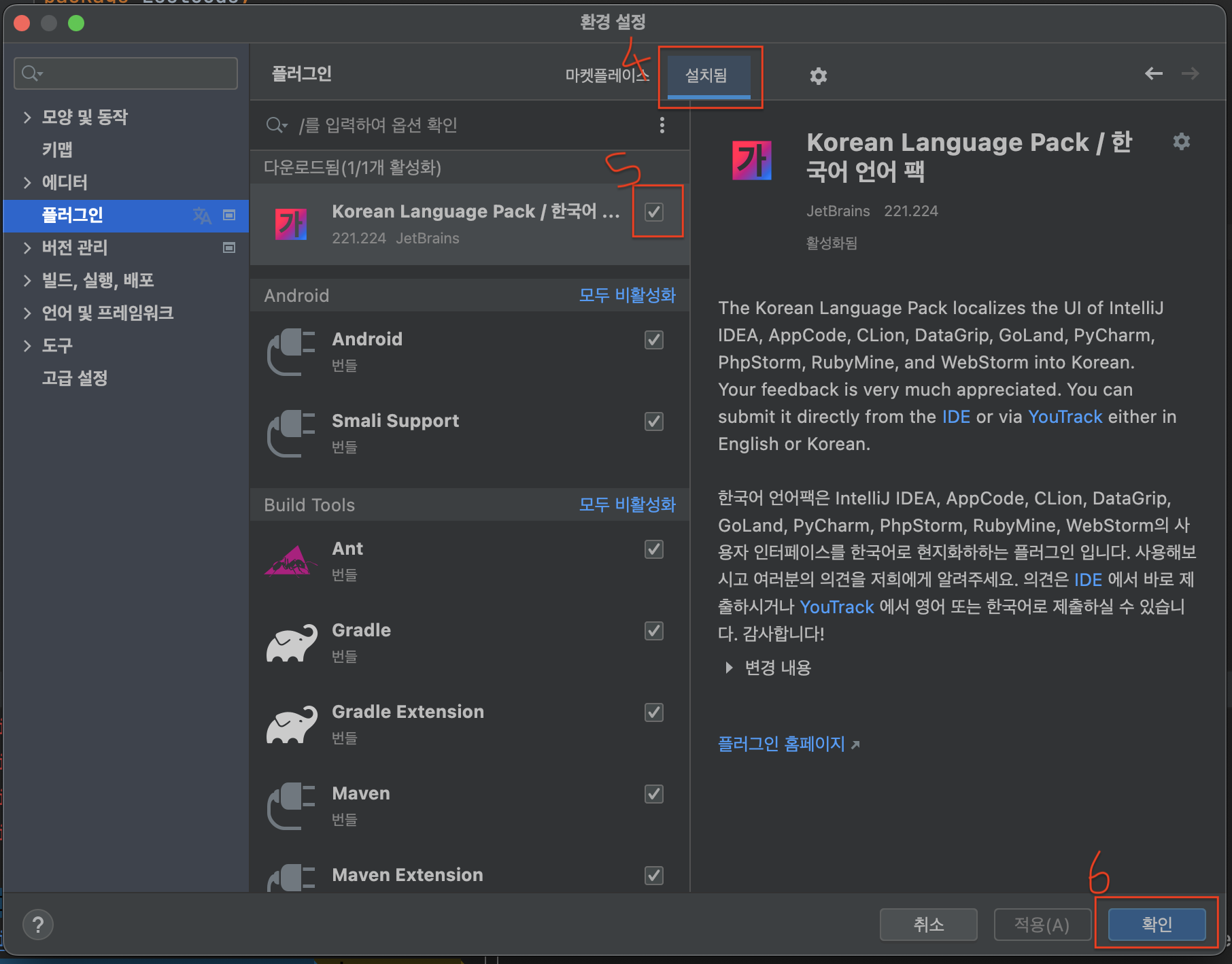The height and width of the screenshot is (964, 1232).
Task: Click the Gradle elephant icon
Action: tap(291, 642)
